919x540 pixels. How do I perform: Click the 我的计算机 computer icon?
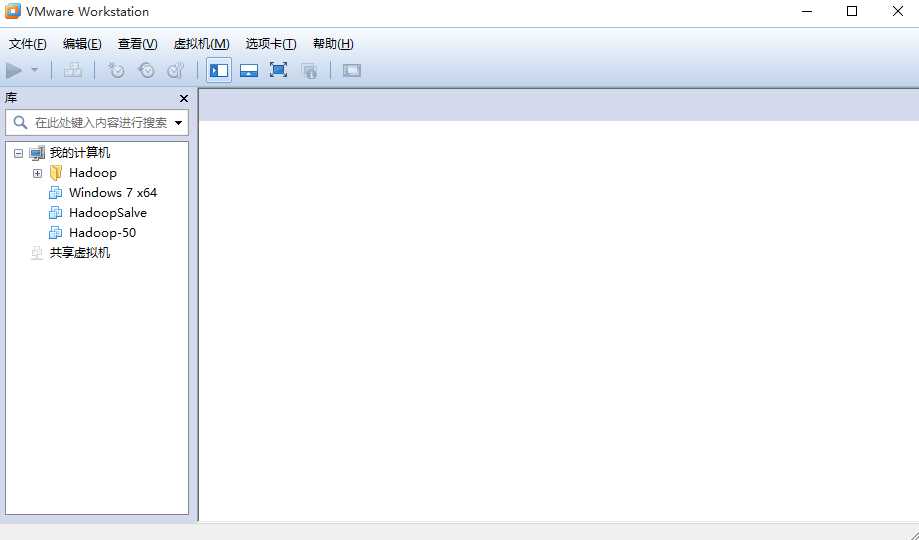coord(37,154)
